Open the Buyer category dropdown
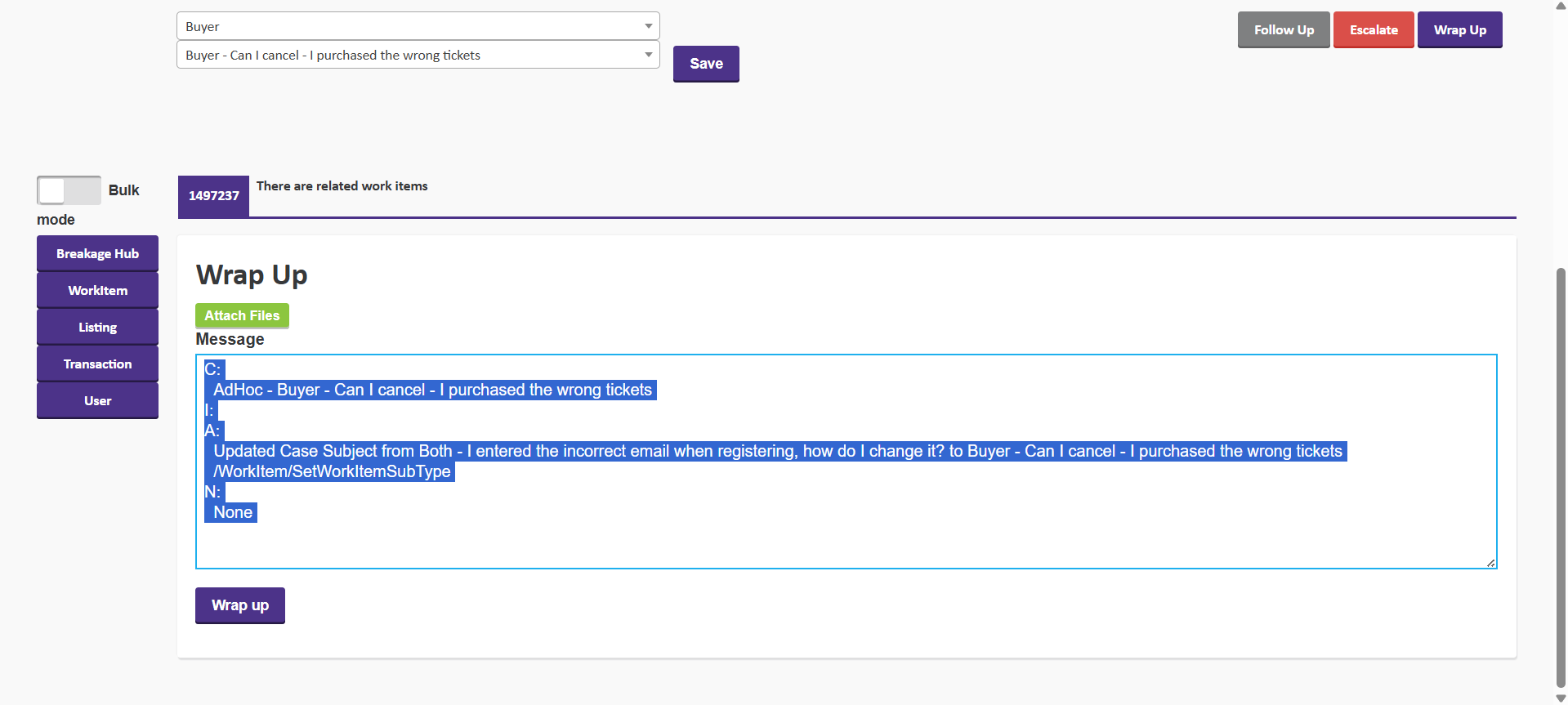 point(418,26)
